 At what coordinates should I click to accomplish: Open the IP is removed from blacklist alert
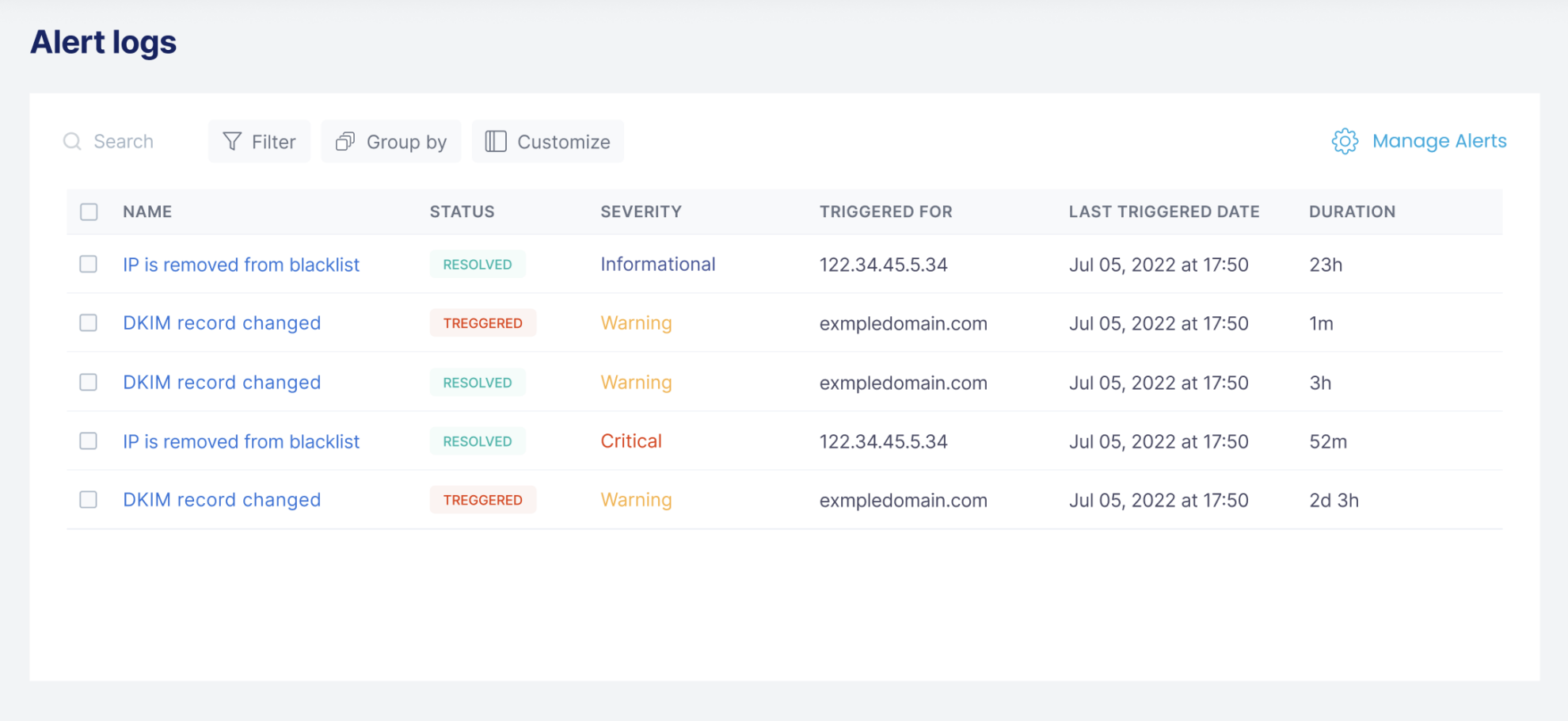[x=242, y=265]
